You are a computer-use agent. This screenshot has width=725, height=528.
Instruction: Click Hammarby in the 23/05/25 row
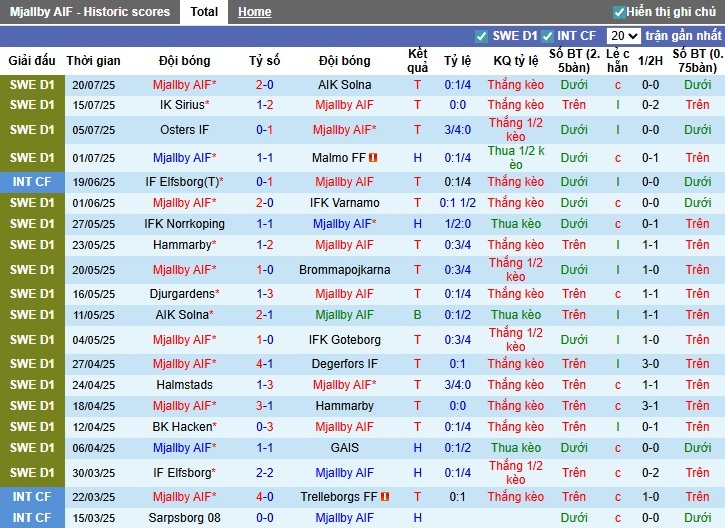click(x=184, y=245)
